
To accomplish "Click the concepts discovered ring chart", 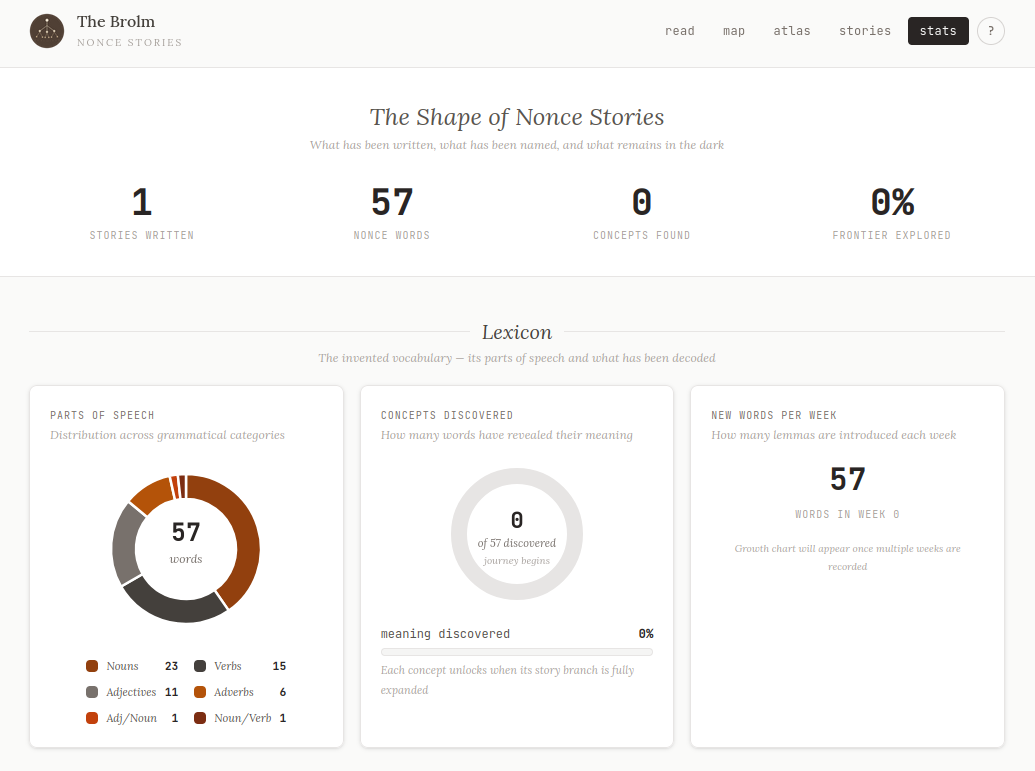I will (x=516, y=535).
